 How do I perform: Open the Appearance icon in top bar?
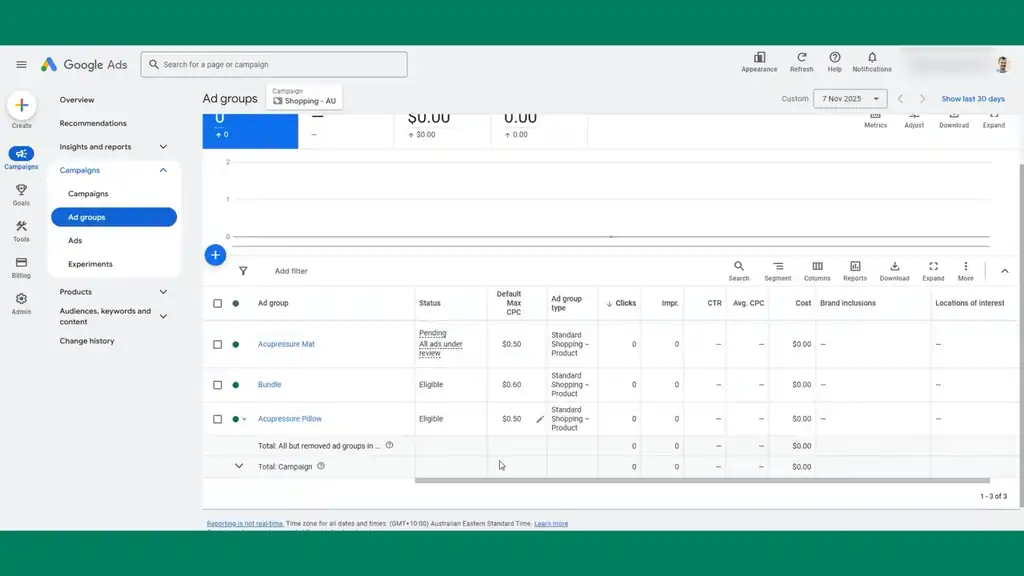click(x=759, y=61)
